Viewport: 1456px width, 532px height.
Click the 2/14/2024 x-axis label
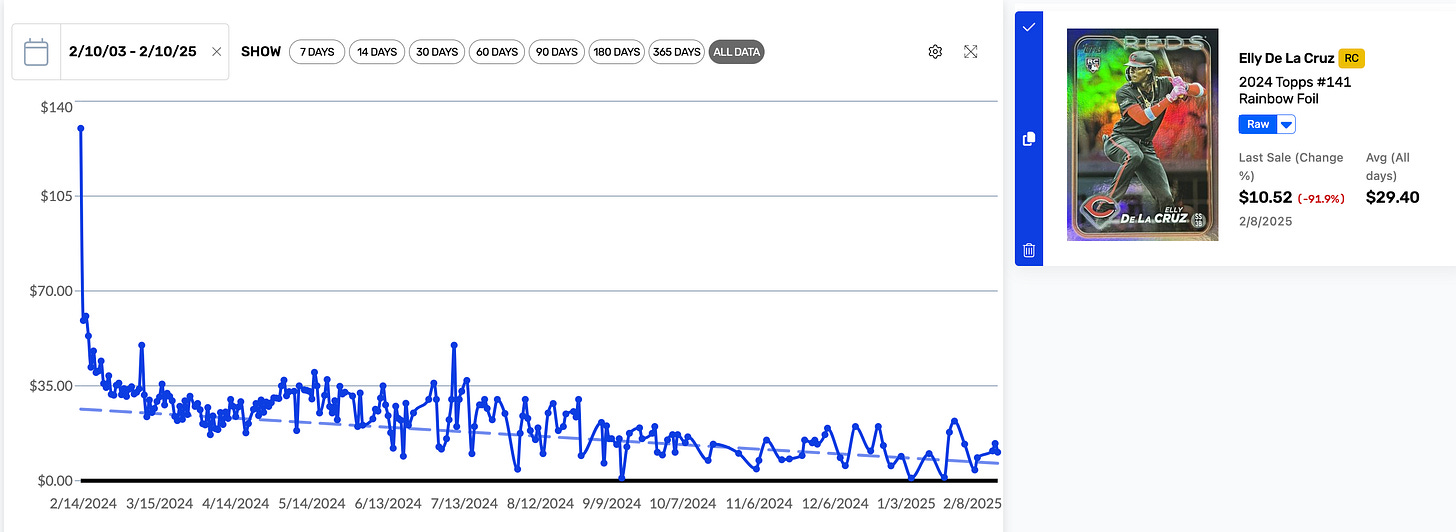click(x=82, y=504)
